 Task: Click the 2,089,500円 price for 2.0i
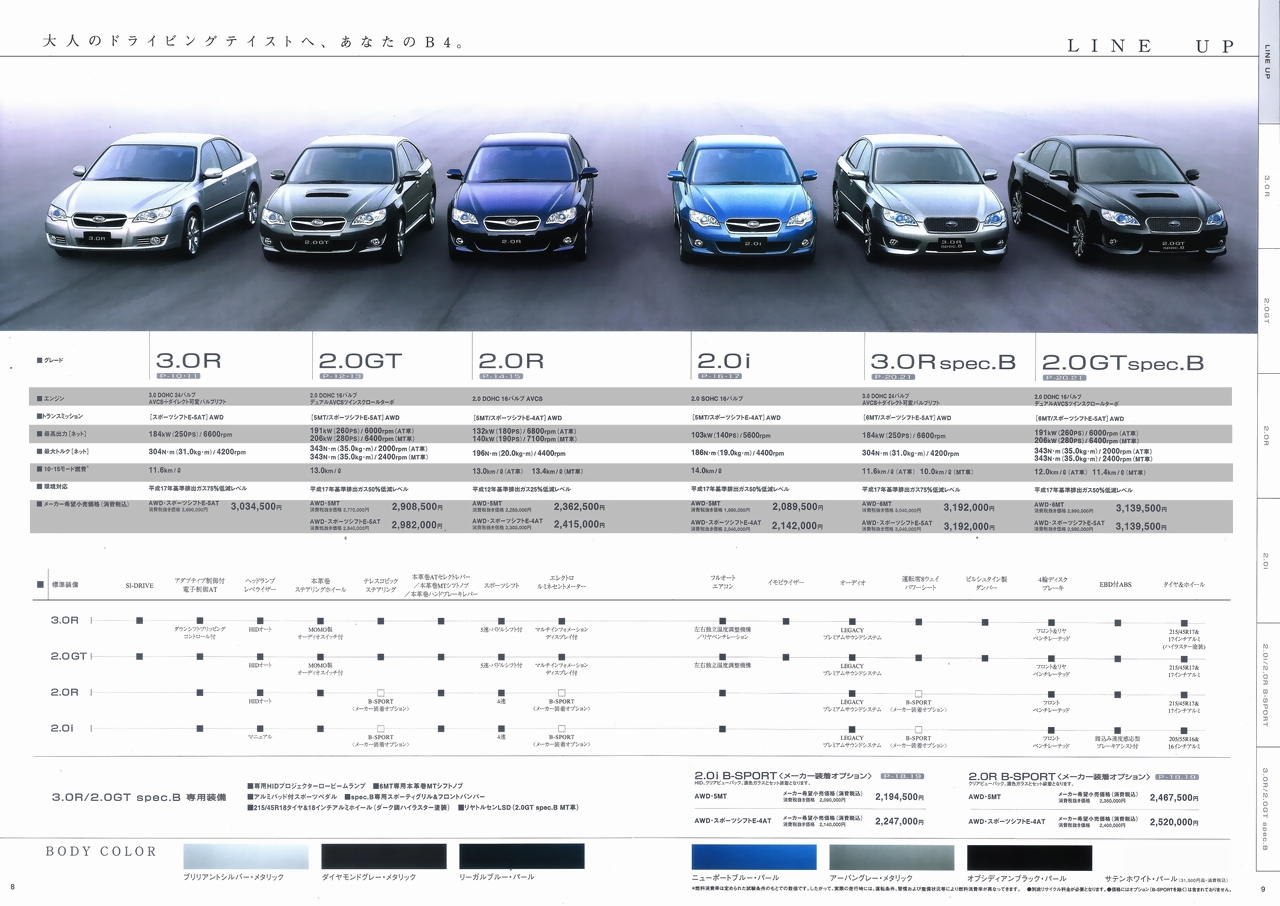(797, 507)
